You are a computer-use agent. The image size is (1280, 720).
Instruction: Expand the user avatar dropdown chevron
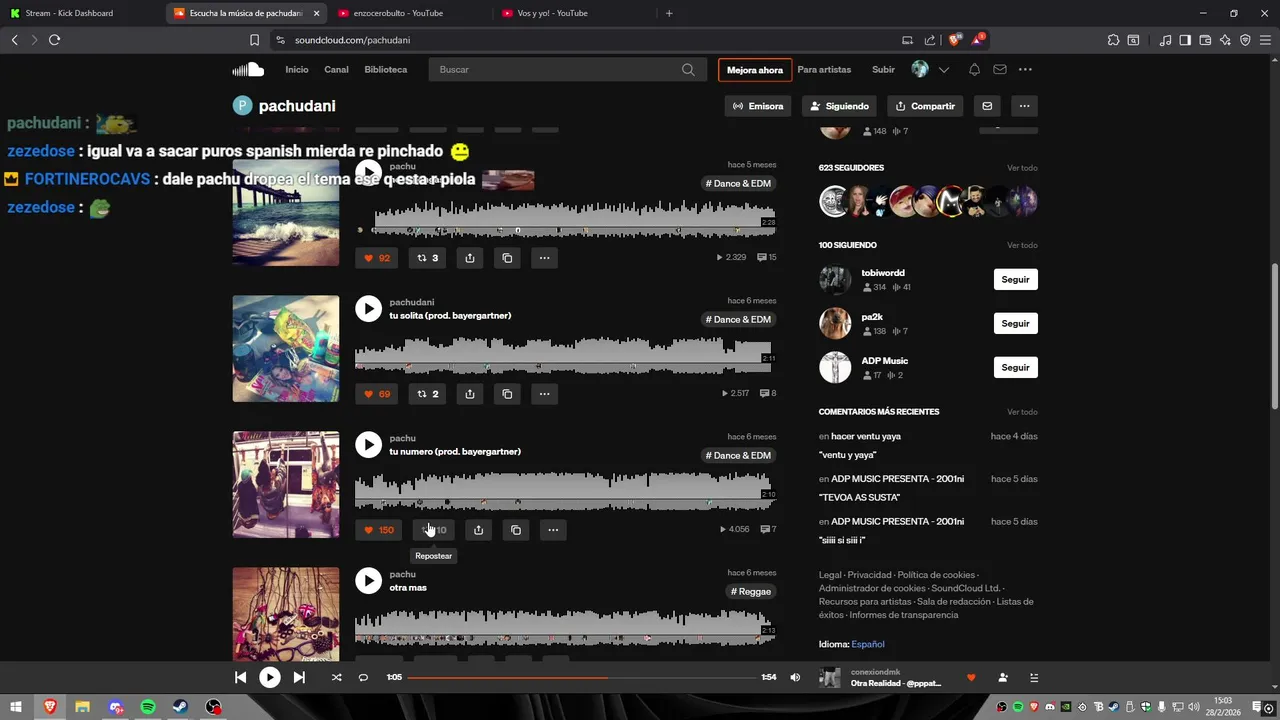tap(943, 69)
